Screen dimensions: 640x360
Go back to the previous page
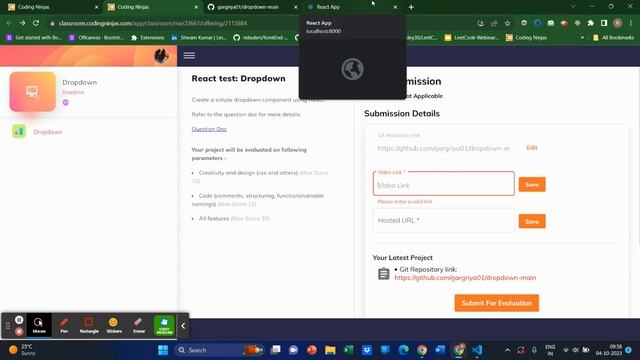9,23
